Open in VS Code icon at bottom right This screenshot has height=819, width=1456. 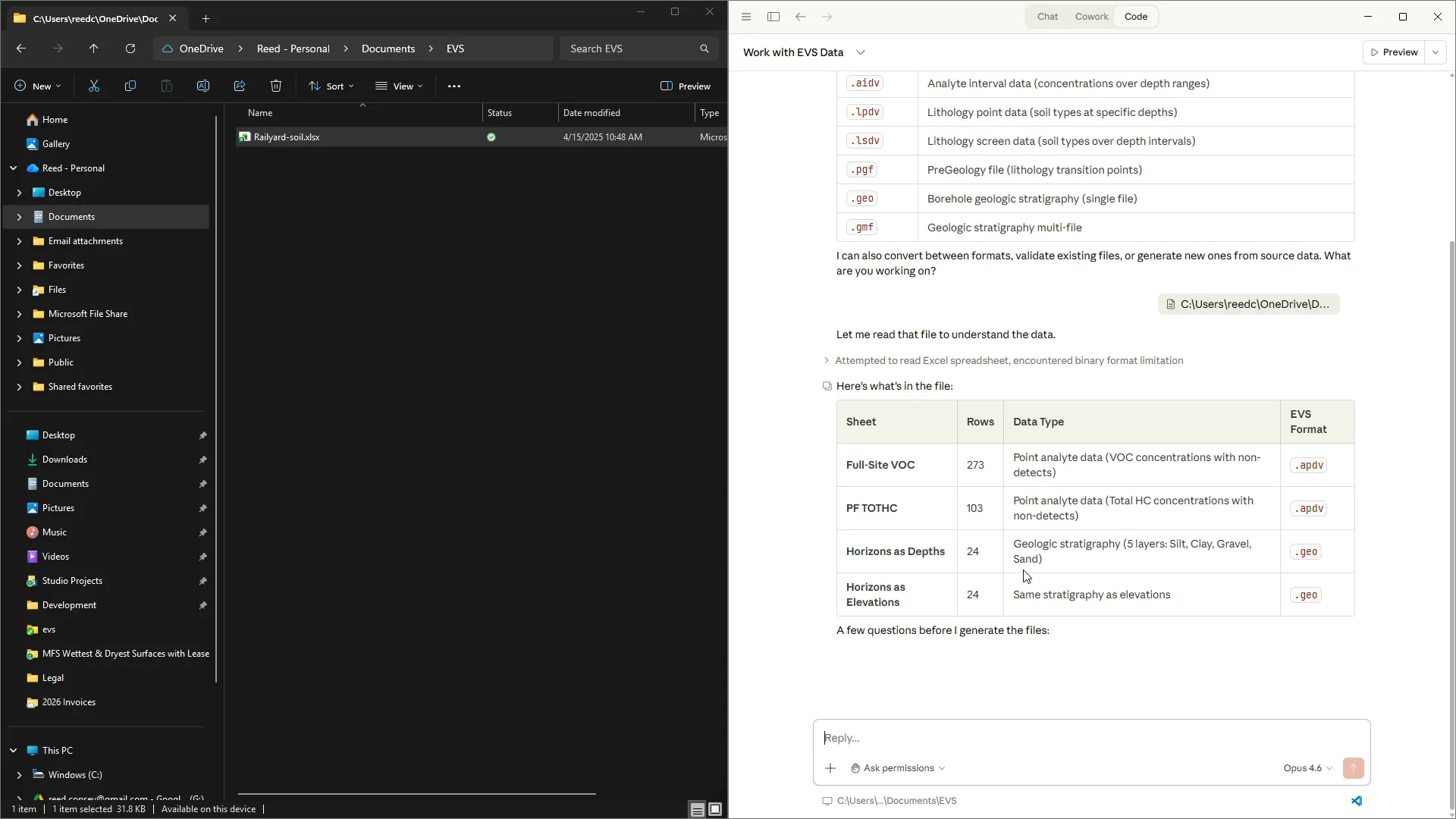(x=1357, y=801)
